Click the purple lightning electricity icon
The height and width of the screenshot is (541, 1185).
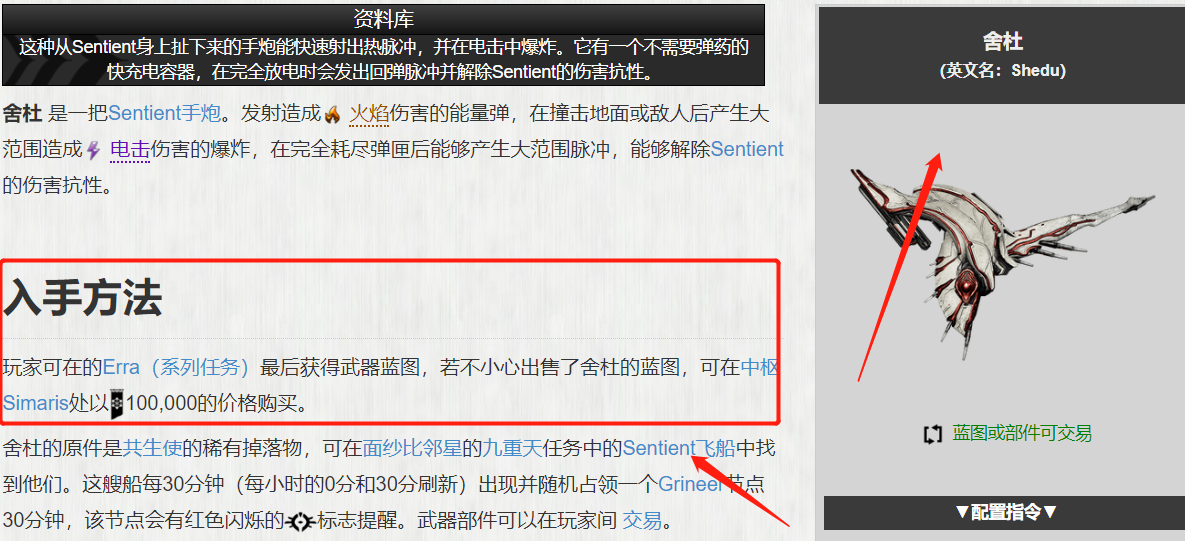click(x=94, y=150)
